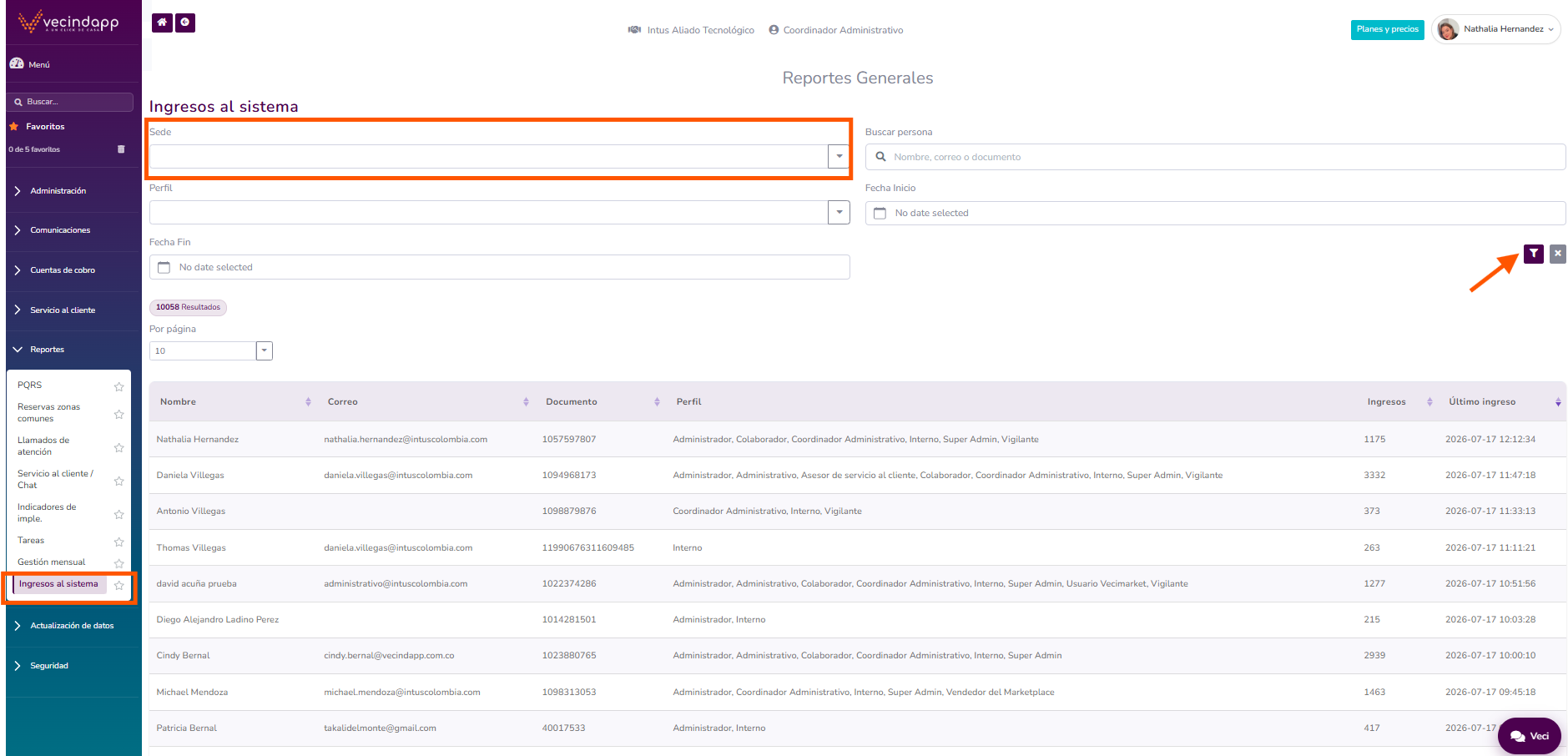
Task: Click the Planes y precios button
Action: 1387,29
